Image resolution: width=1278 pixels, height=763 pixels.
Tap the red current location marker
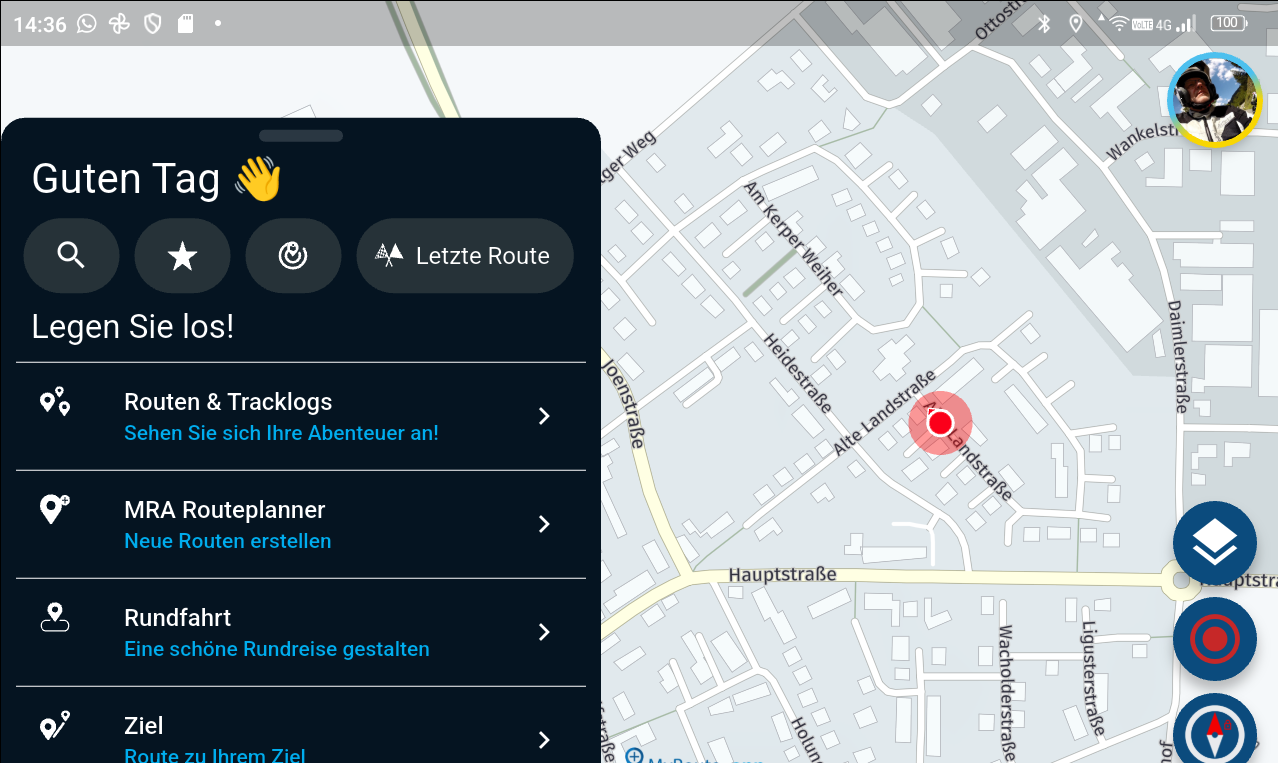940,424
